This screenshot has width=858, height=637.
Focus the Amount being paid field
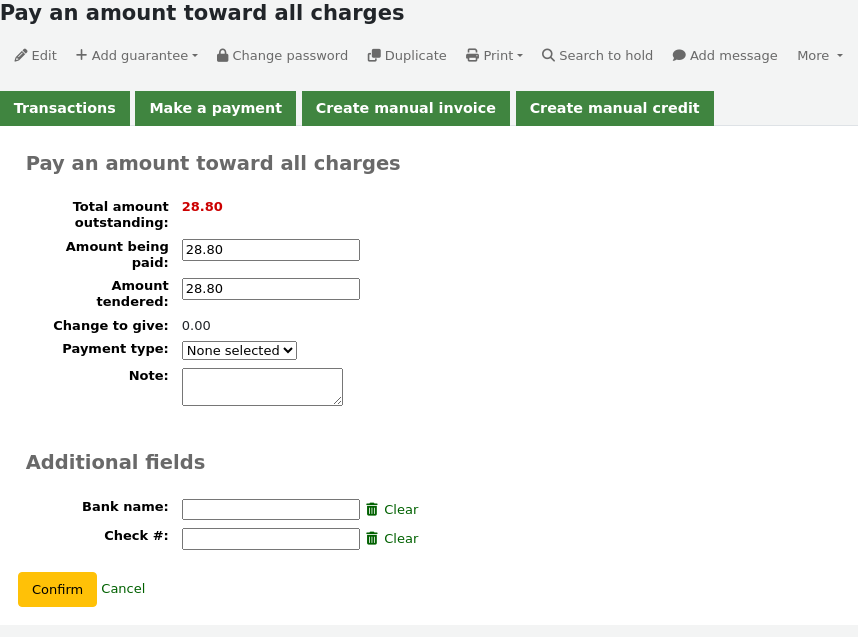coord(271,250)
